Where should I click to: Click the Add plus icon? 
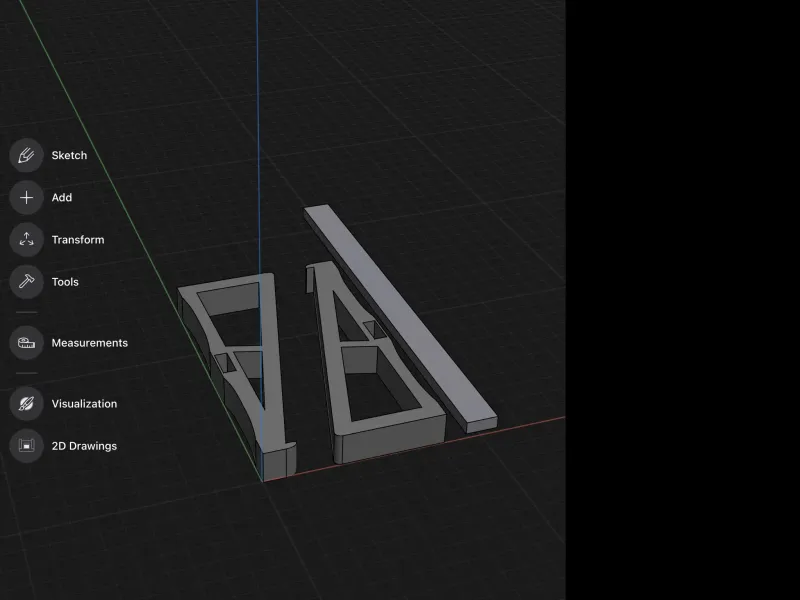coord(27,197)
